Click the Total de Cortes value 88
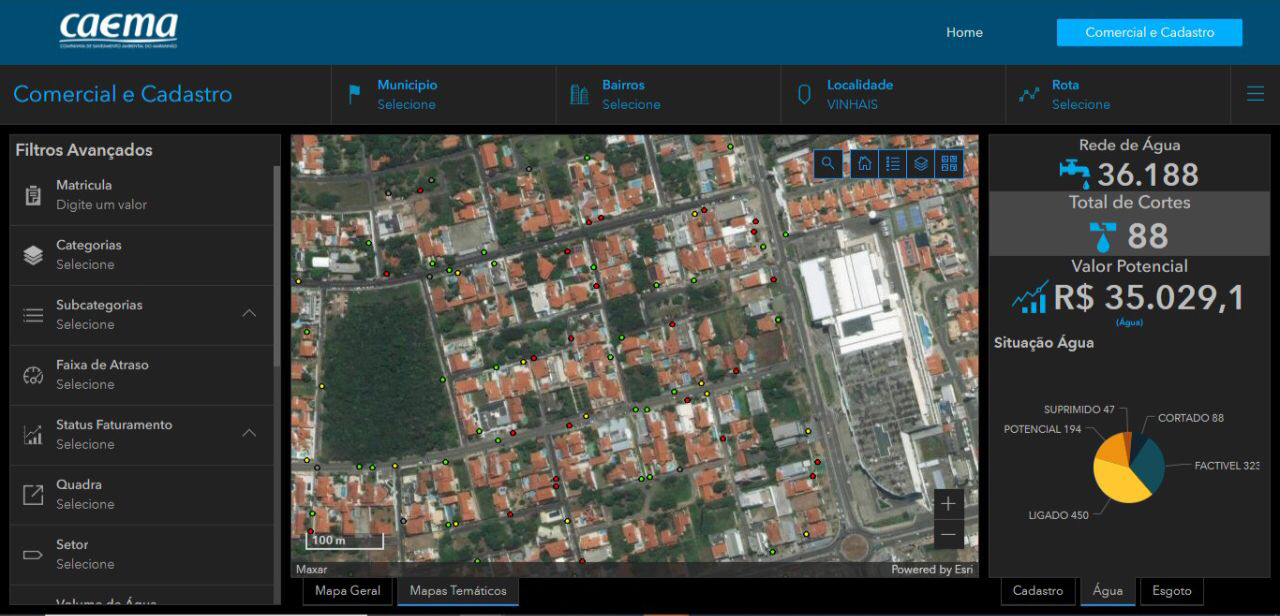Image resolution: width=1280 pixels, height=616 pixels. click(1148, 236)
